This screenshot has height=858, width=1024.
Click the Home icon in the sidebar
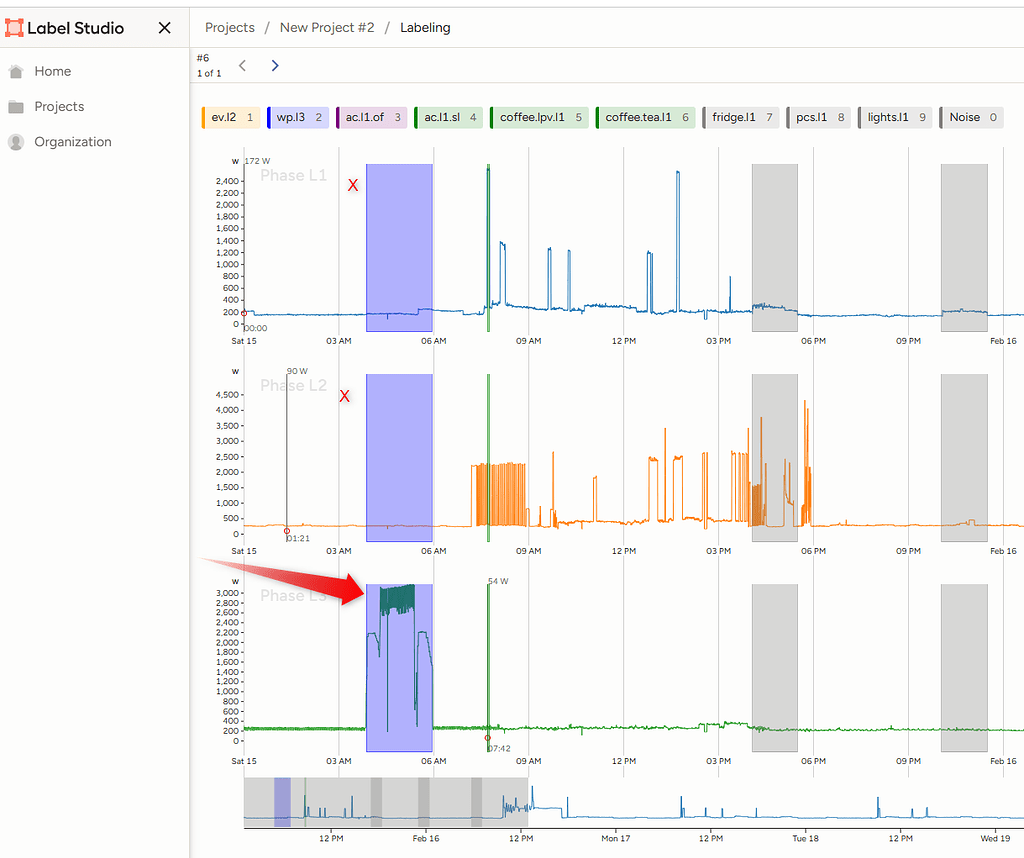[x=14, y=71]
